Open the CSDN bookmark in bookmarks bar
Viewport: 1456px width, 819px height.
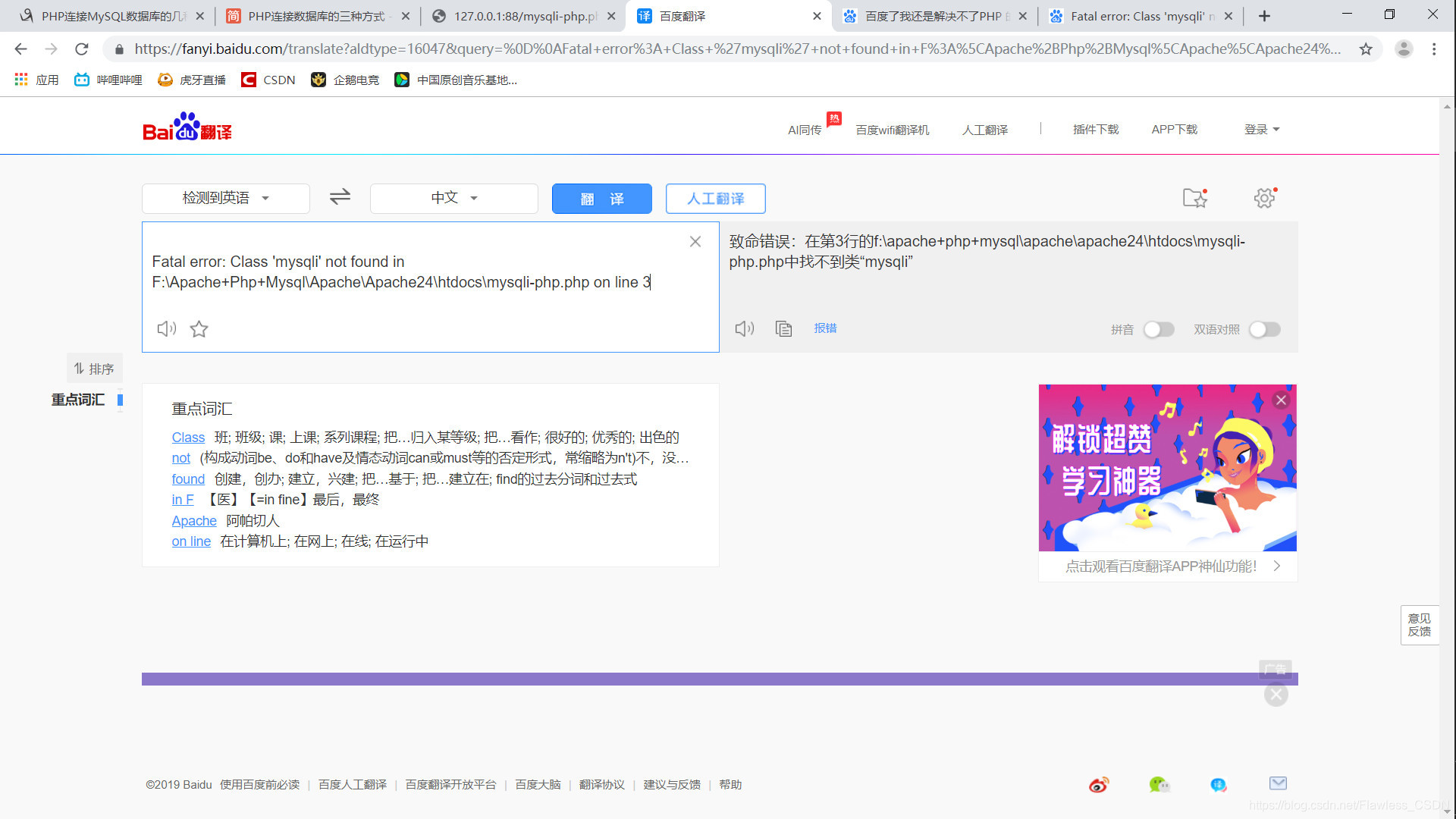point(268,80)
